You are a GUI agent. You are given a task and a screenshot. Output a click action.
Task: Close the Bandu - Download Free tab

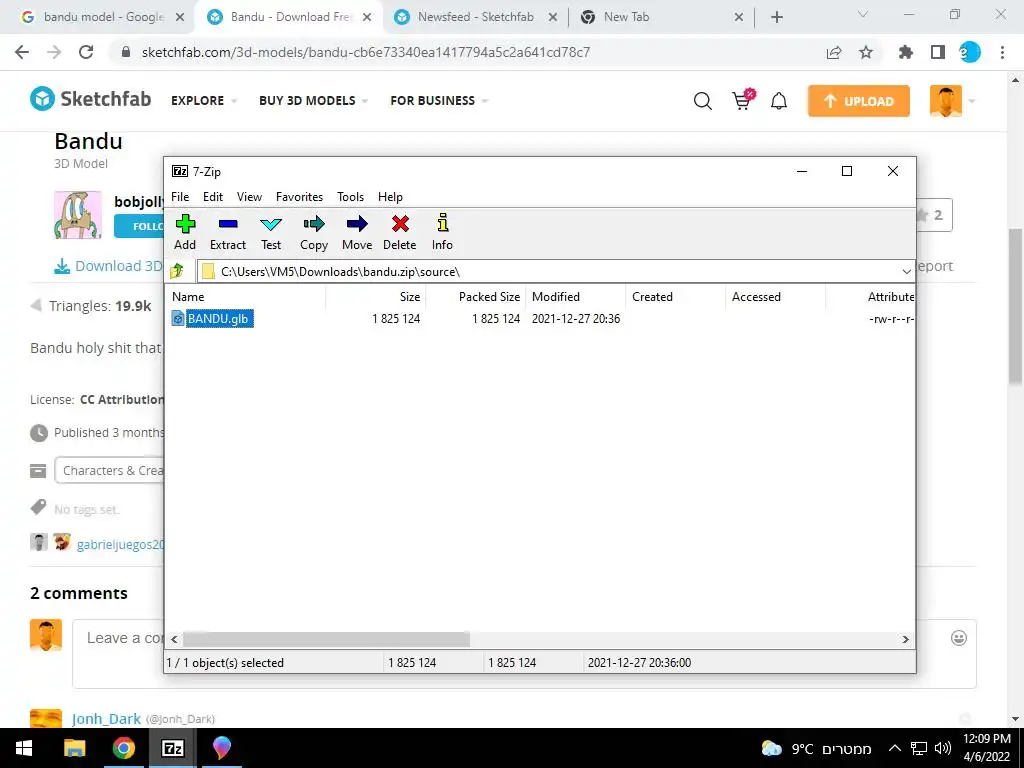pyautogui.click(x=367, y=17)
